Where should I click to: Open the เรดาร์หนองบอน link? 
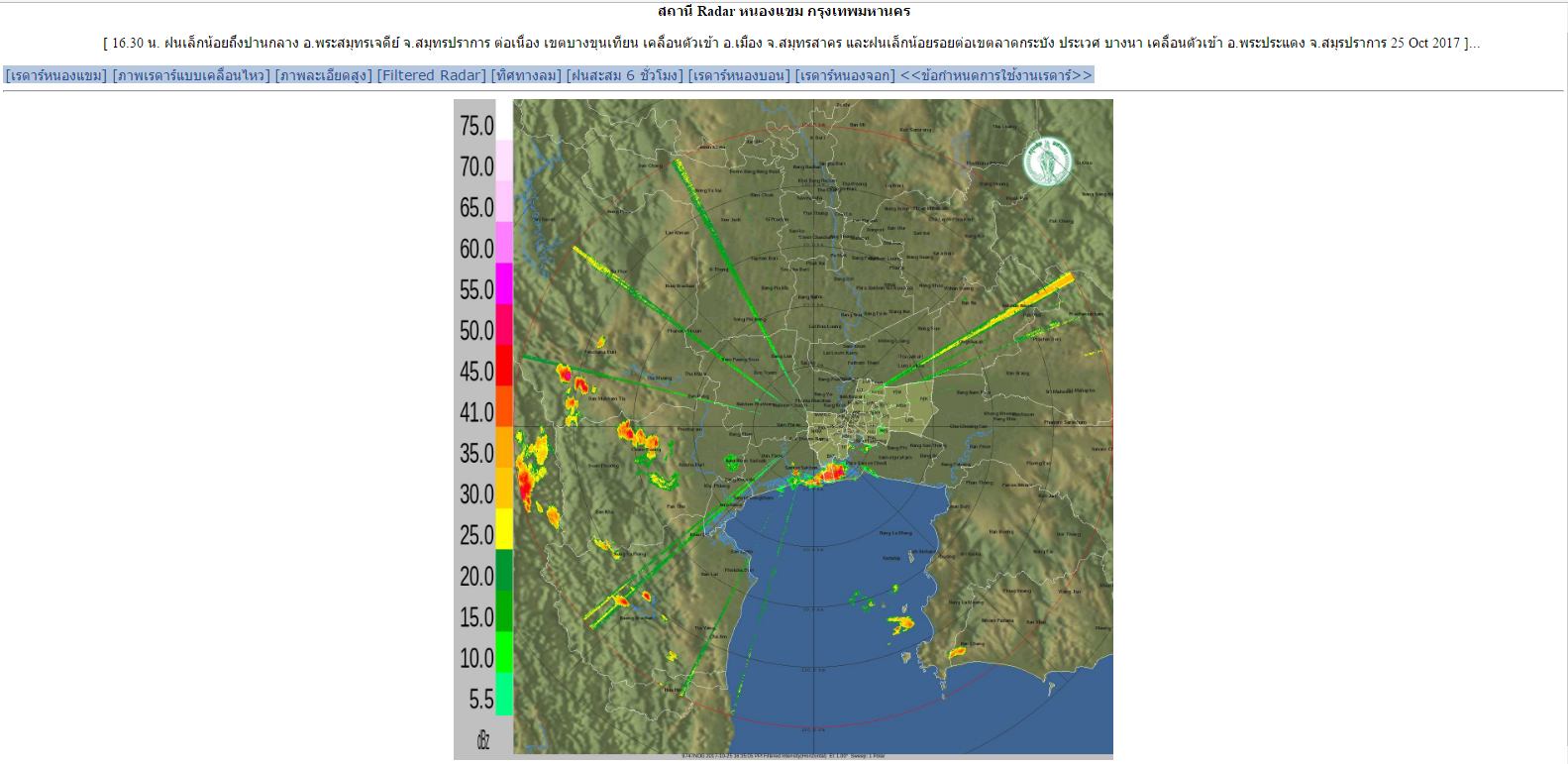coord(739,75)
